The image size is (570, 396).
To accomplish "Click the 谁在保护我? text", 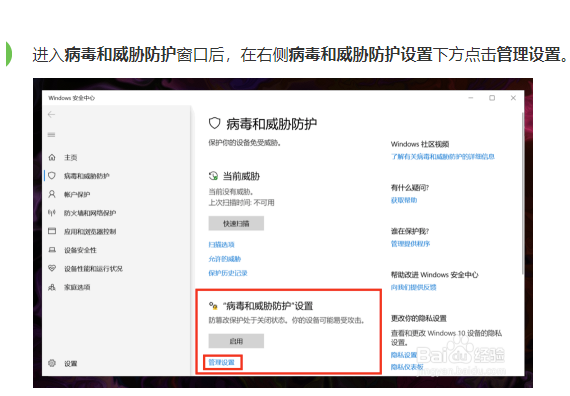I will [x=410, y=231].
